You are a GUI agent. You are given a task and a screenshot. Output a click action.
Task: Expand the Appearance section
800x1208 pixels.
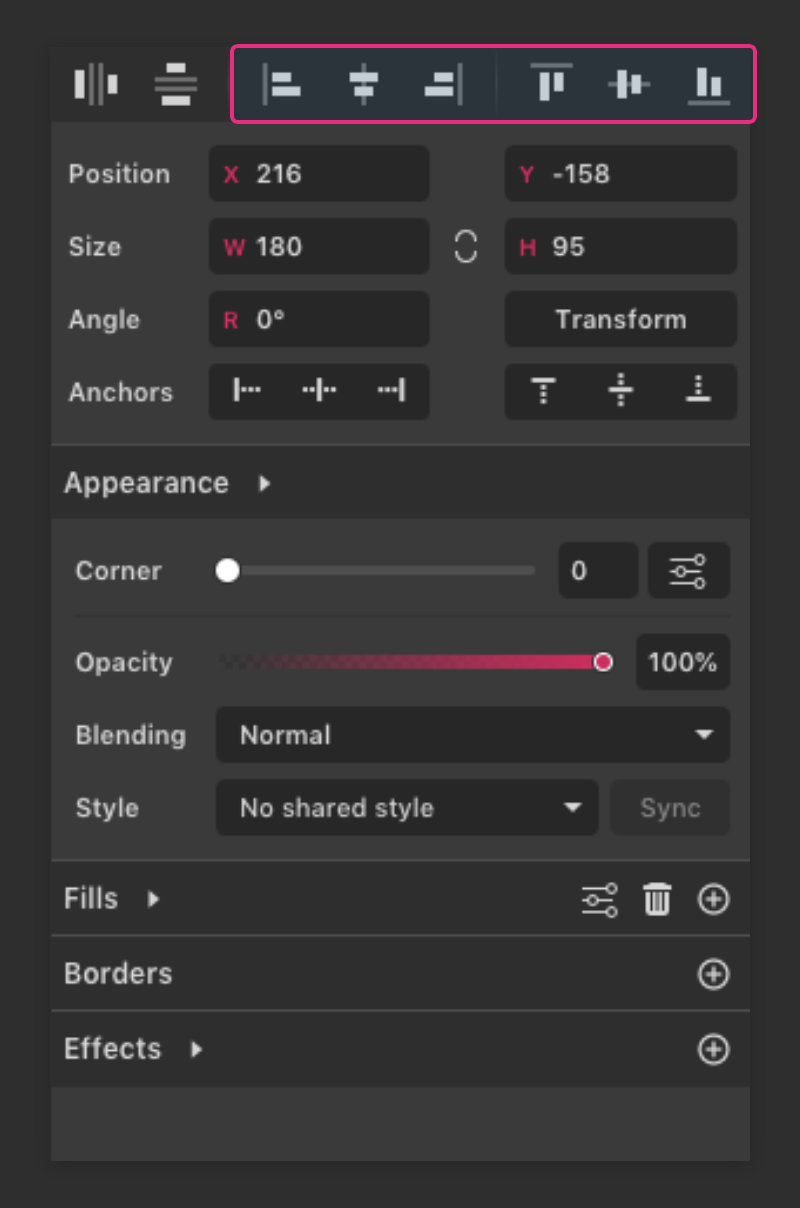click(x=265, y=483)
